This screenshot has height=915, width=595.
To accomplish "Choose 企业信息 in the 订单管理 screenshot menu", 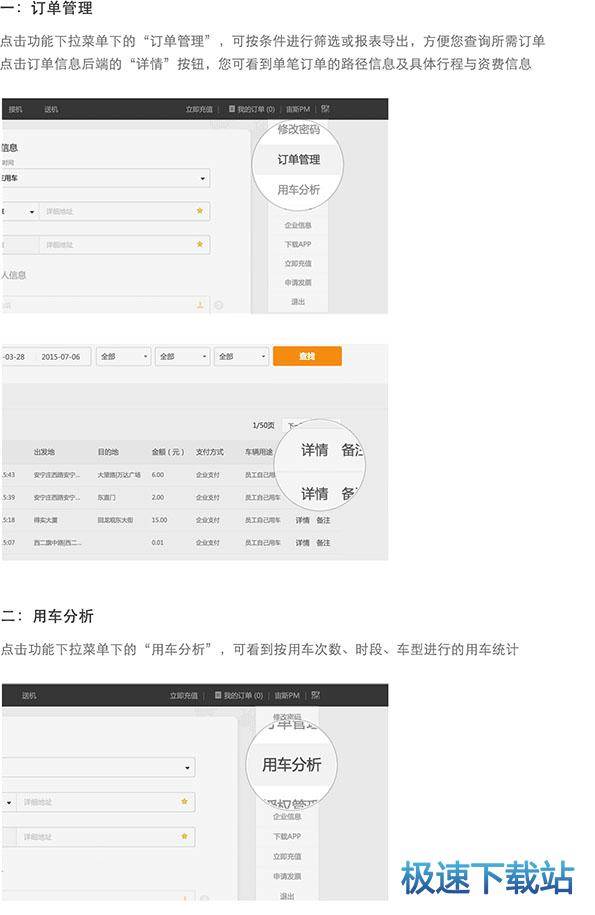I will (298, 225).
